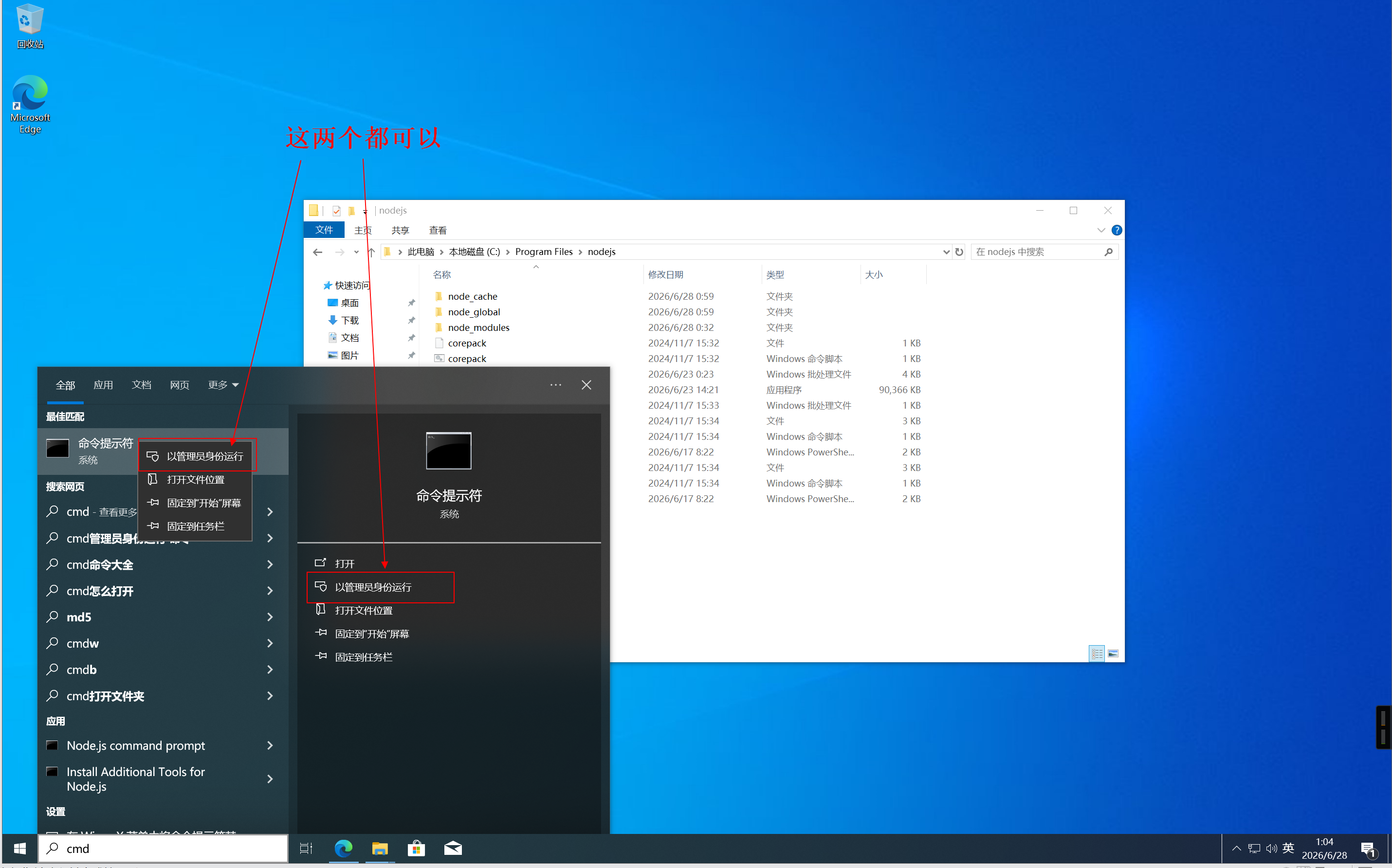Click the volume icon in system tray
Viewport: 1392px width, 868px height.
1271,849
